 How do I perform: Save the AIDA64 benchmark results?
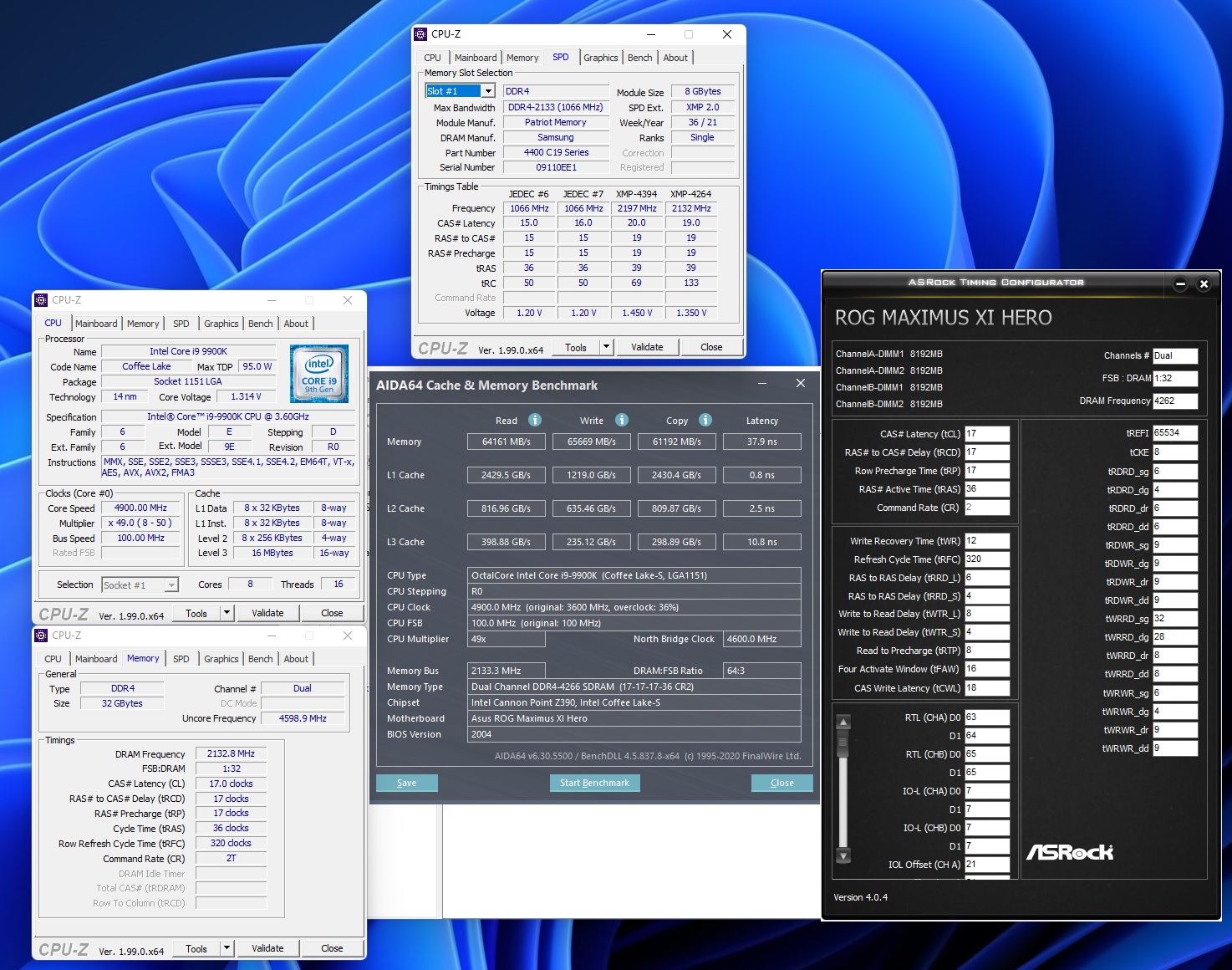click(x=406, y=783)
